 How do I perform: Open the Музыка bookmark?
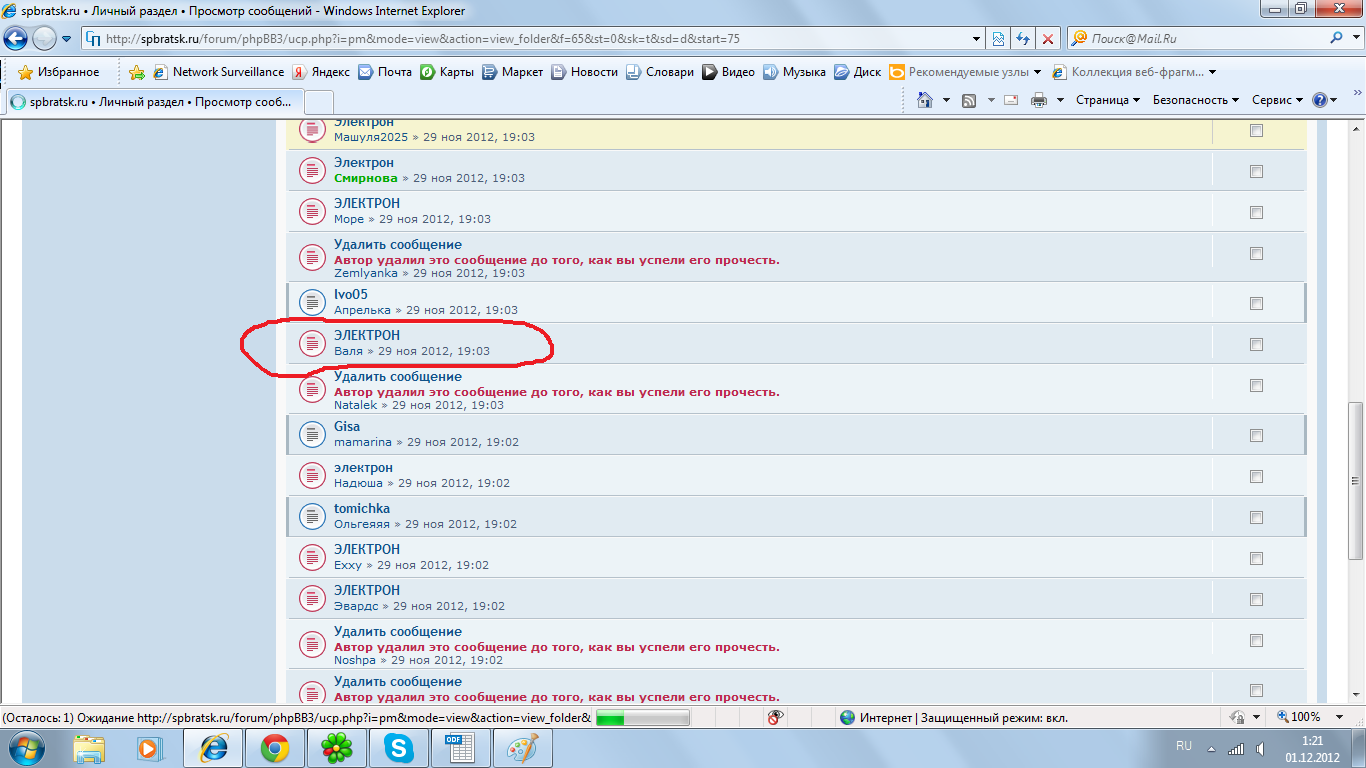click(x=795, y=72)
